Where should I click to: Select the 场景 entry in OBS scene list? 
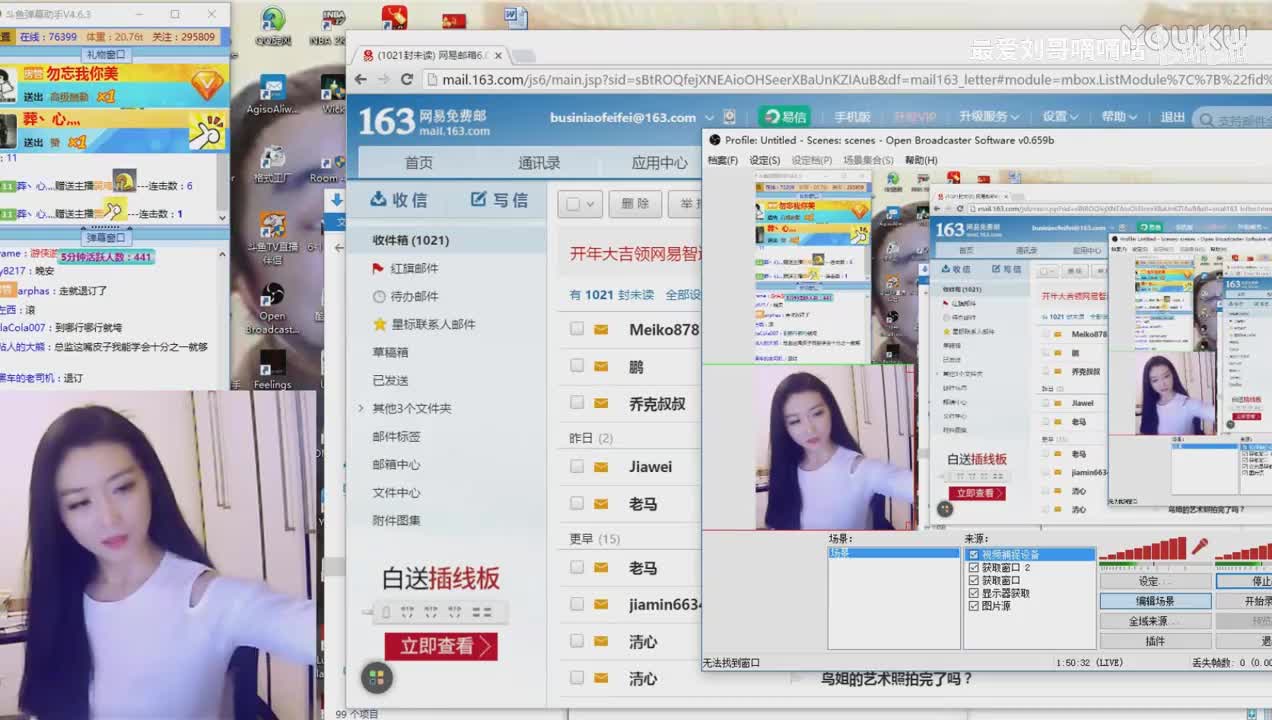point(894,553)
